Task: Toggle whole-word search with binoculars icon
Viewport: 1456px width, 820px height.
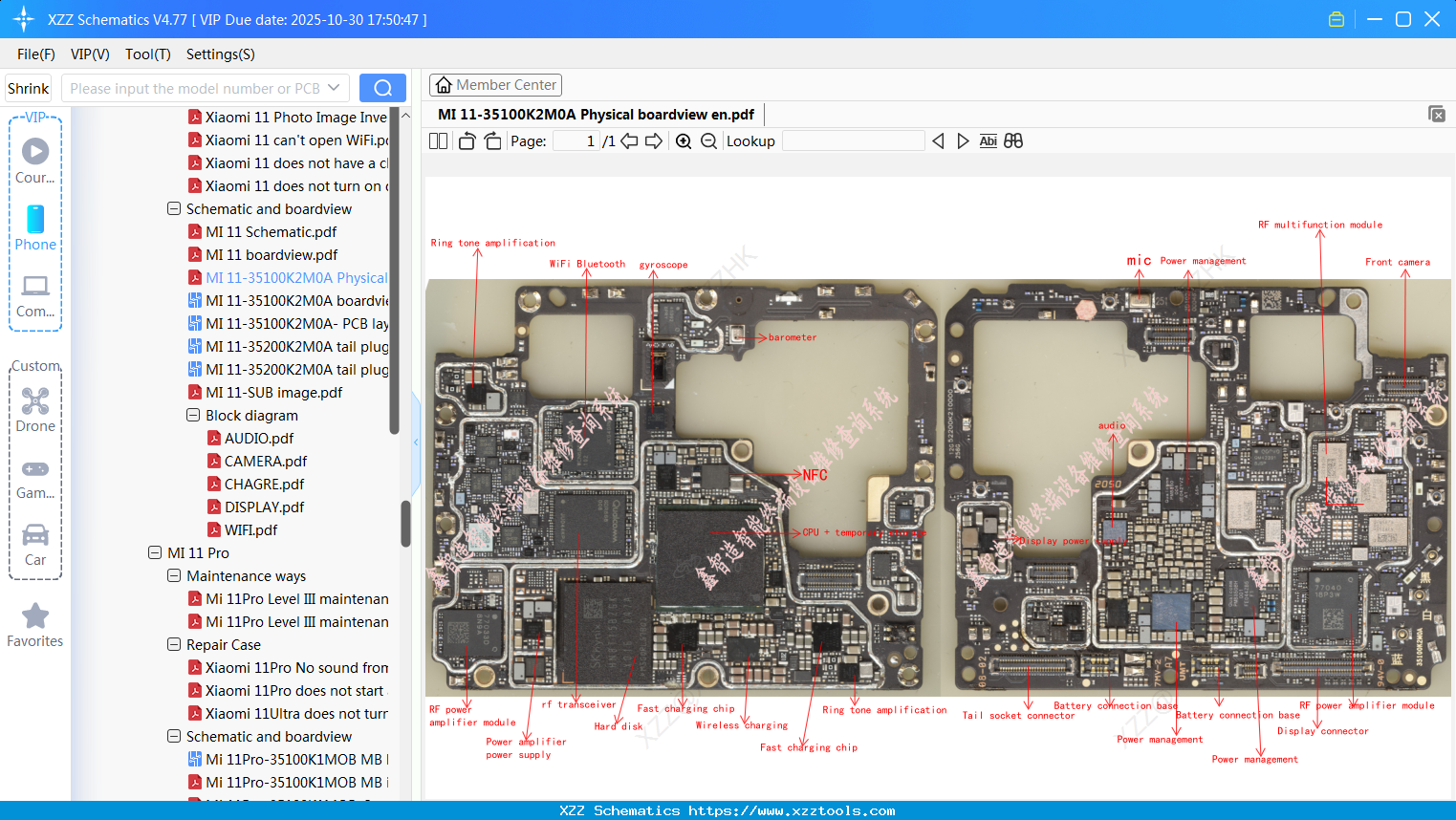Action: click(1013, 140)
